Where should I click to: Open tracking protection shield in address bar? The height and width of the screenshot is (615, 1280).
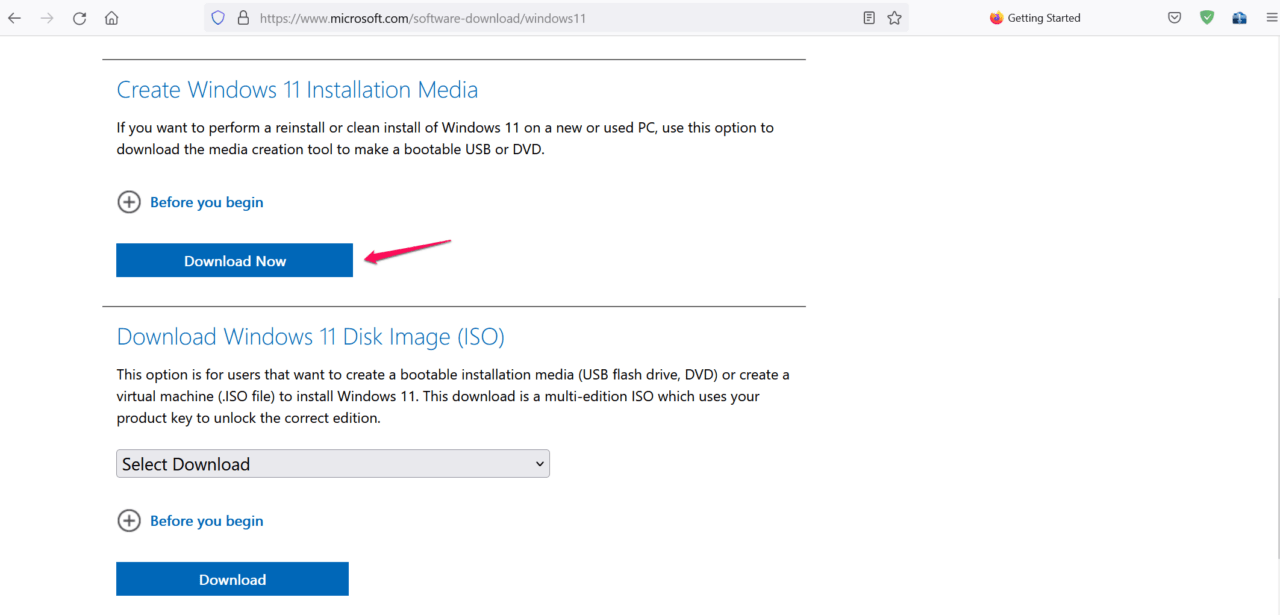click(218, 18)
